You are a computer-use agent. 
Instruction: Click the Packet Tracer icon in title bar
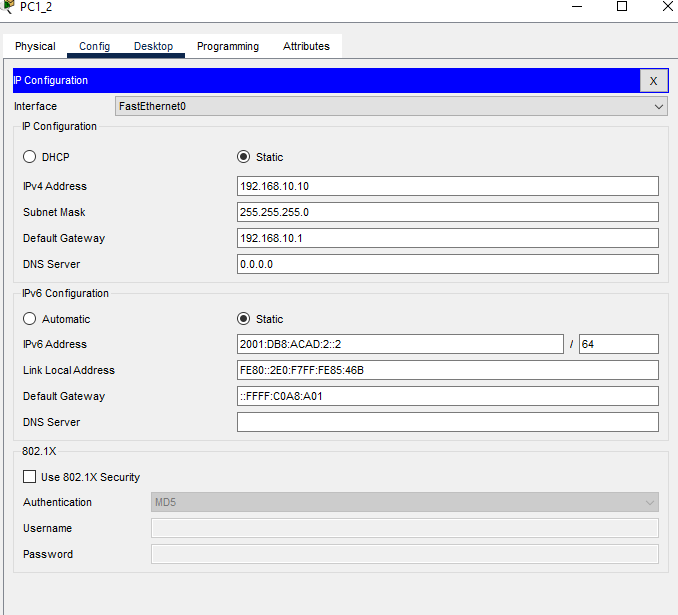coord(9,7)
